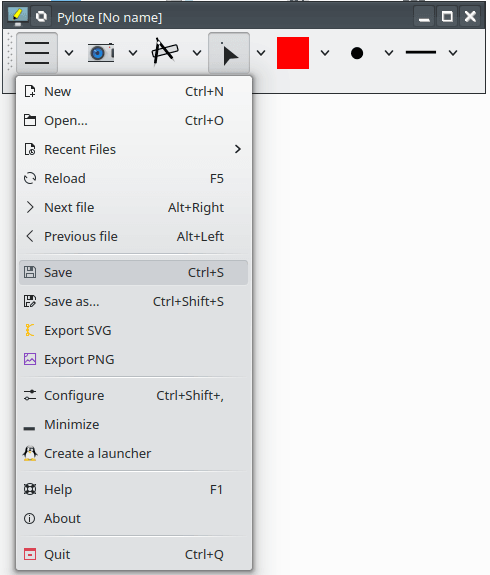Select the arrow pointer tool

[x=229, y=53]
